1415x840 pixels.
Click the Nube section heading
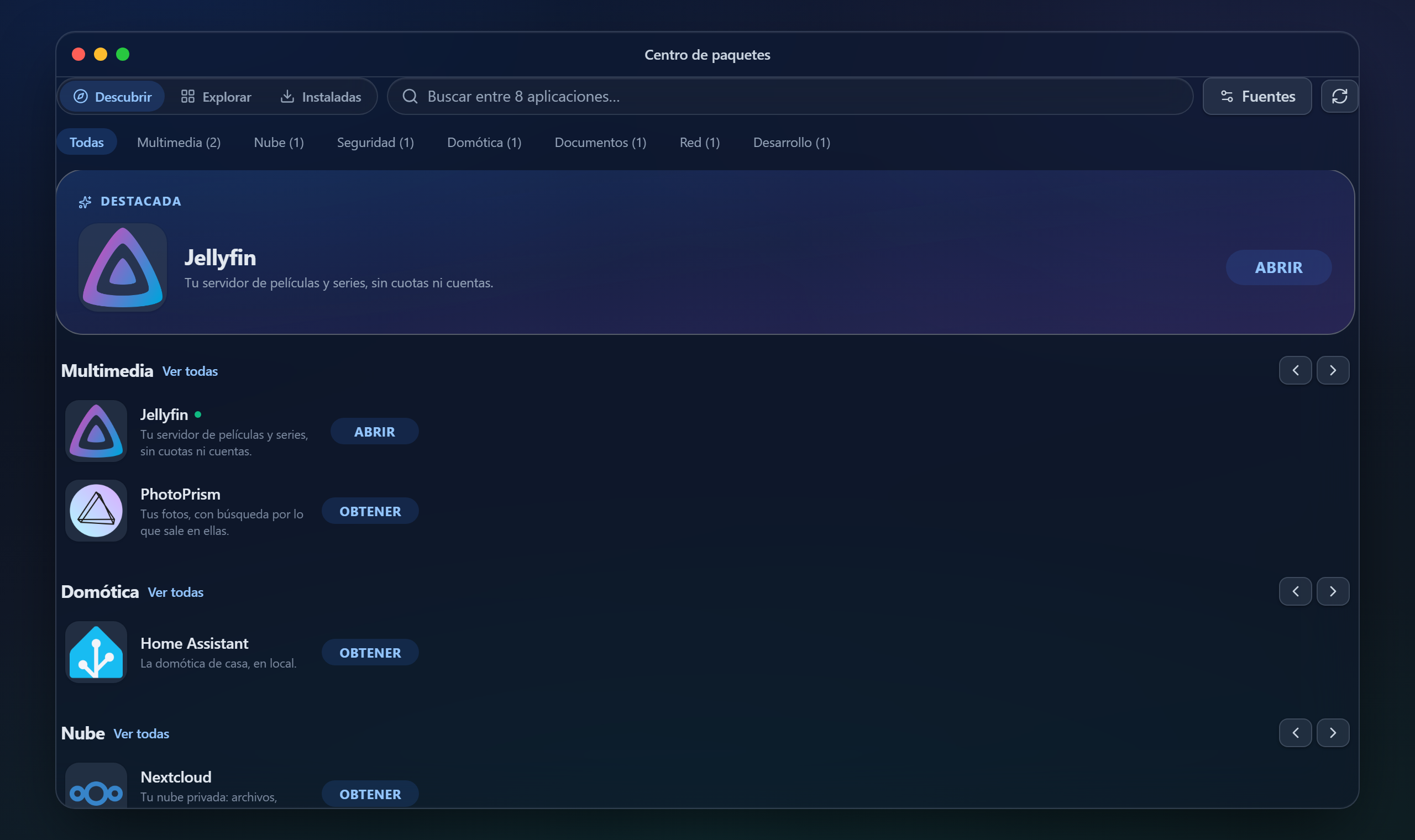[83, 733]
